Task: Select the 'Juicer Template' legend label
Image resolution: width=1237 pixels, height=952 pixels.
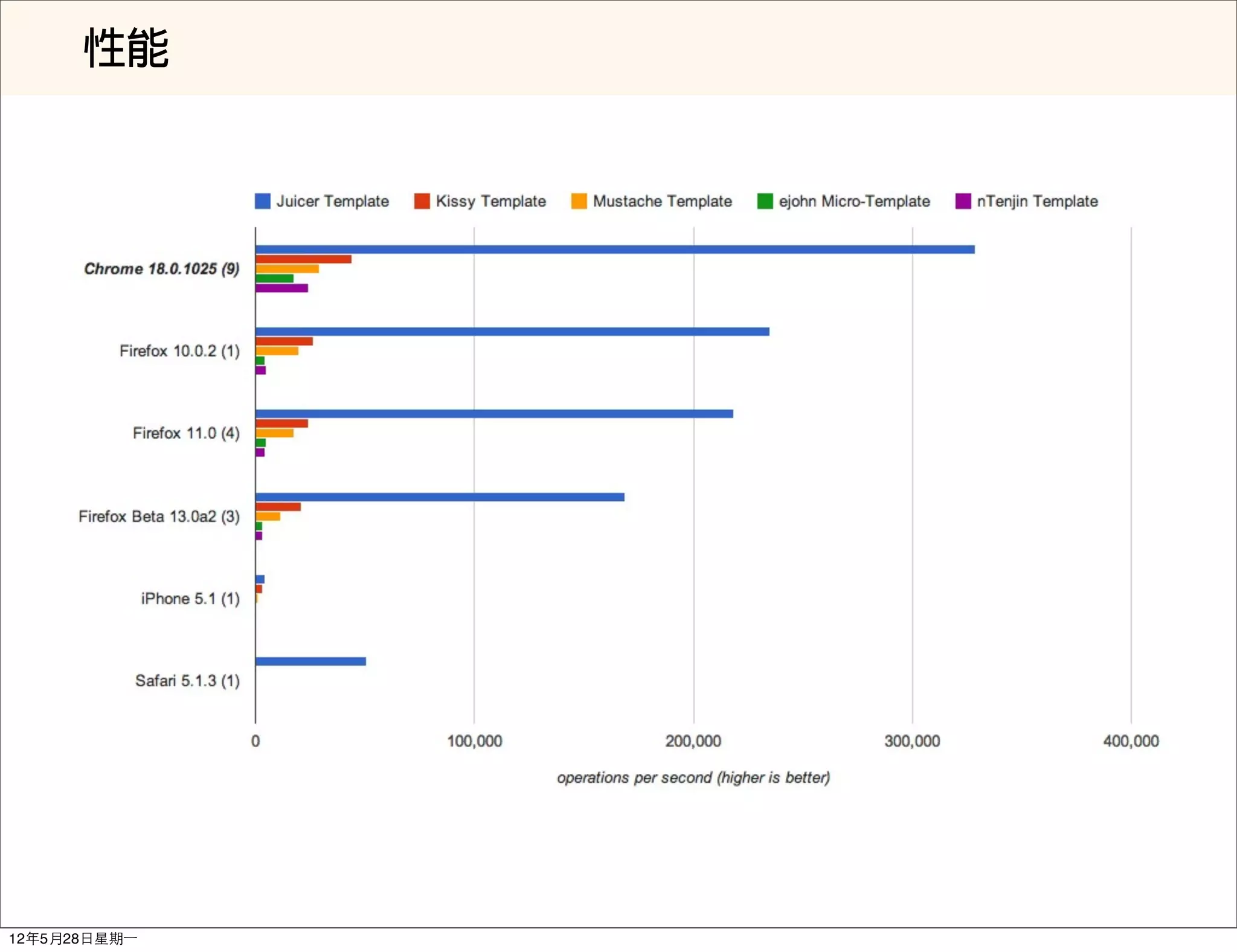Action: (333, 201)
